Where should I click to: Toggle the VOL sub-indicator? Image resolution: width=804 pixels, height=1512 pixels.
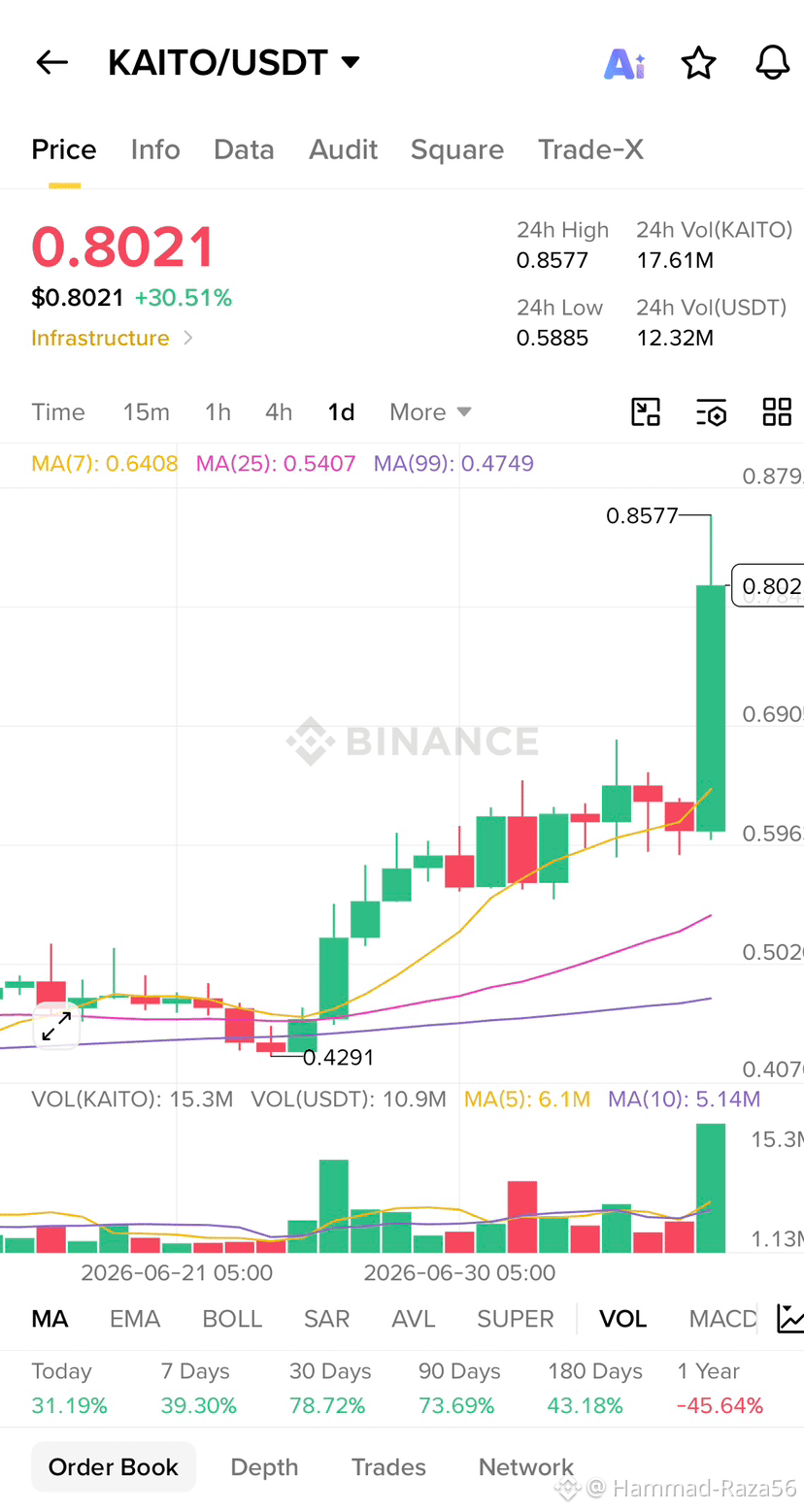(x=622, y=1319)
